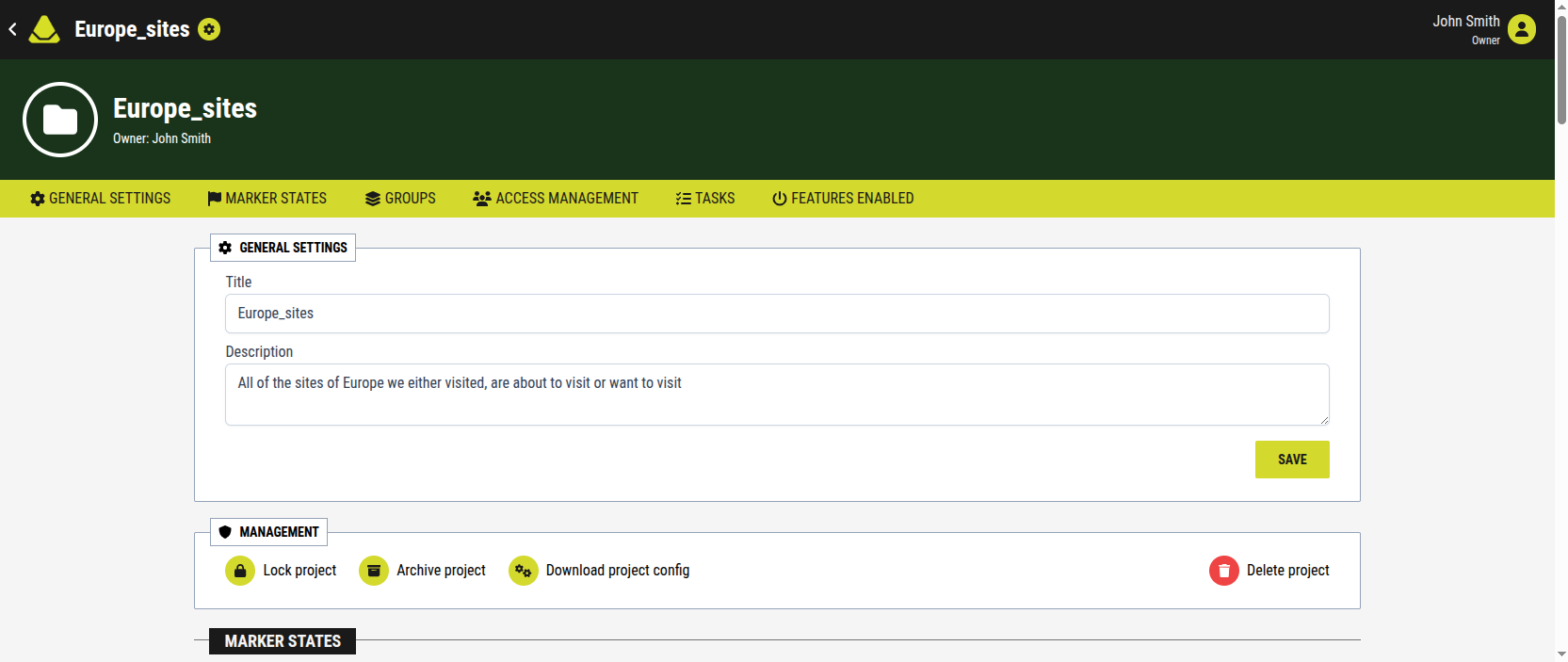Image resolution: width=1568 pixels, height=662 pixels.
Task: Click the Save button
Action: pos(1292,460)
